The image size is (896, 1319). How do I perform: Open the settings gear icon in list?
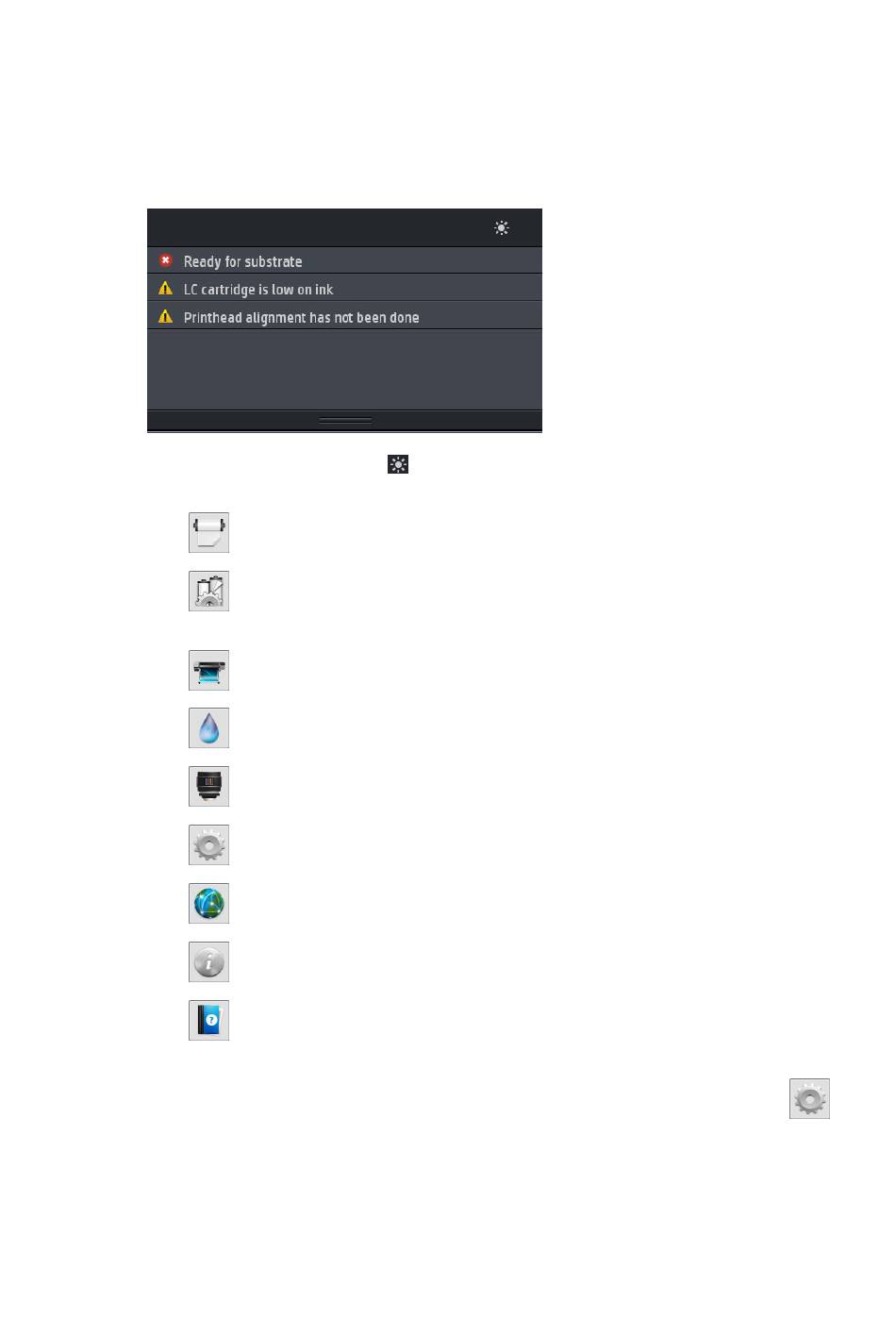(208, 845)
